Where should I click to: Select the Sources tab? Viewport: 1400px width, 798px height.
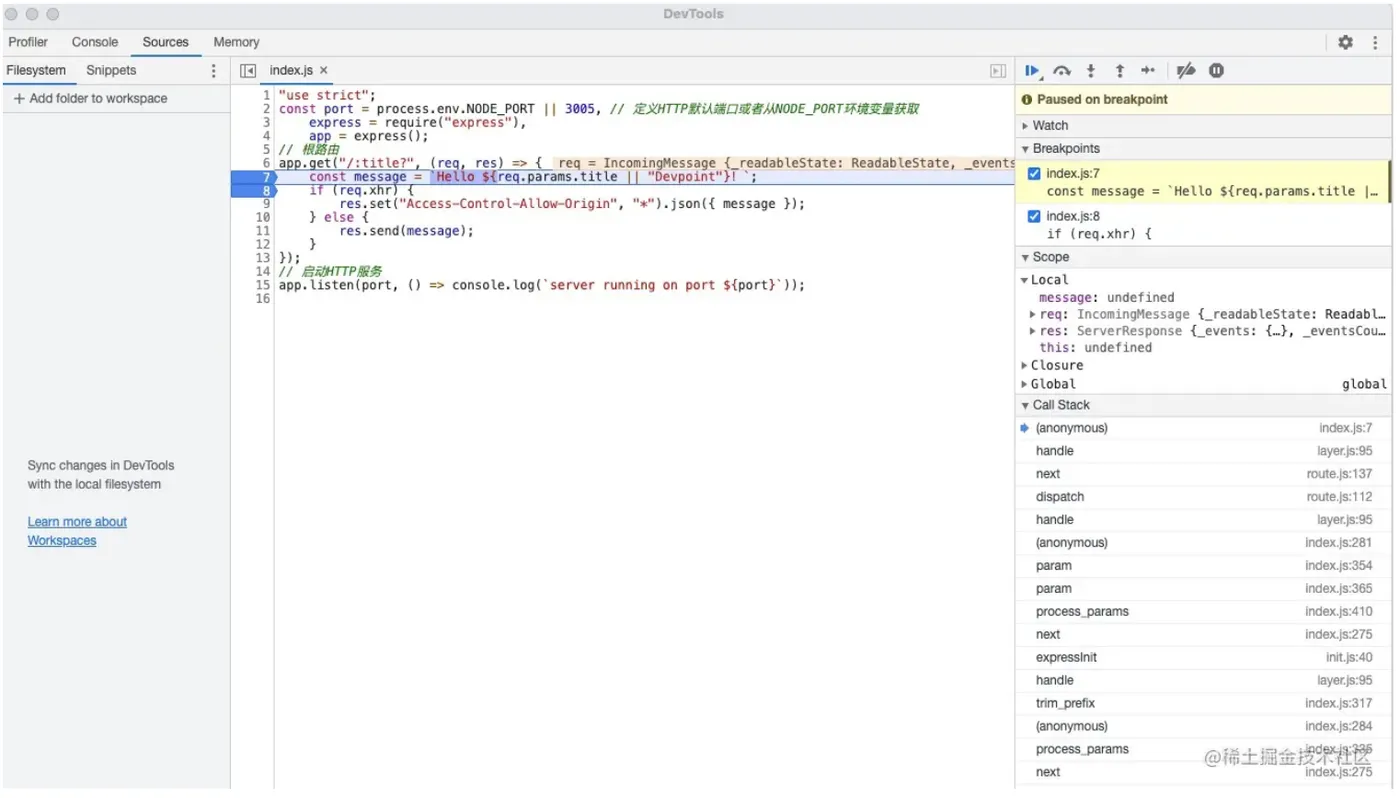165,42
